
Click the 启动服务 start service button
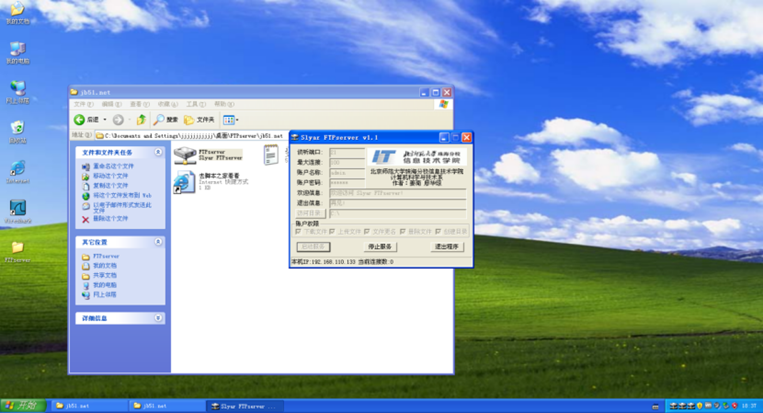tap(313, 247)
